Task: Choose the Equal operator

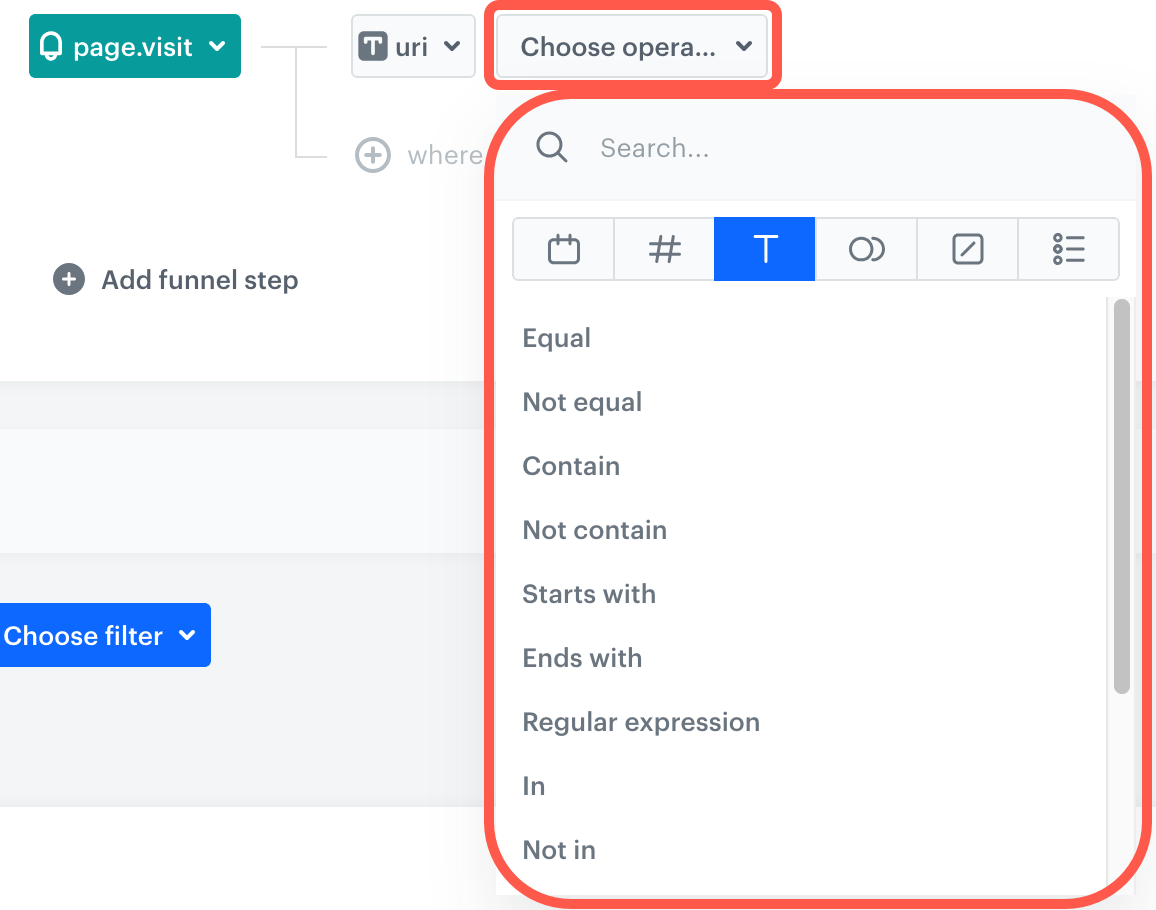Action: [x=557, y=338]
